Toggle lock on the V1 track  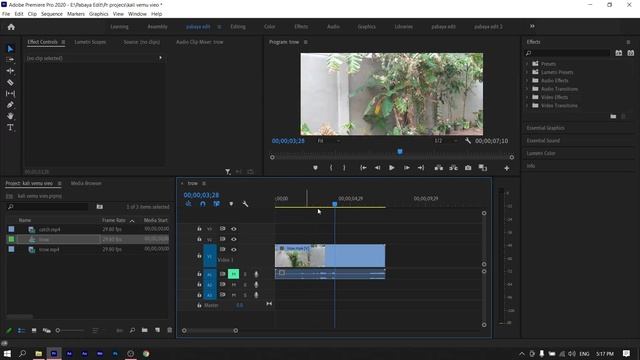point(199,256)
